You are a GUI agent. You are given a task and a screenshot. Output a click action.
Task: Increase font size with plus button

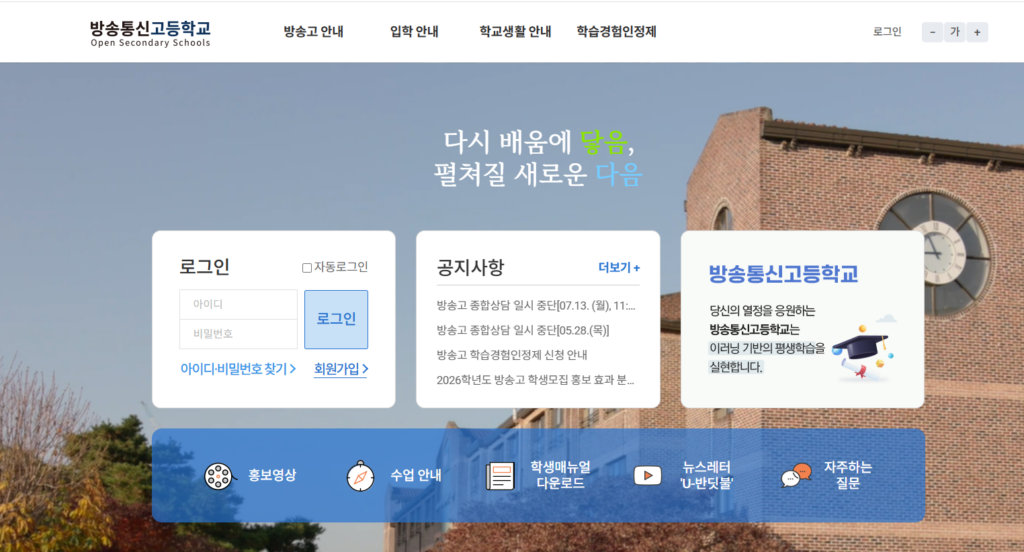tap(977, 32)
